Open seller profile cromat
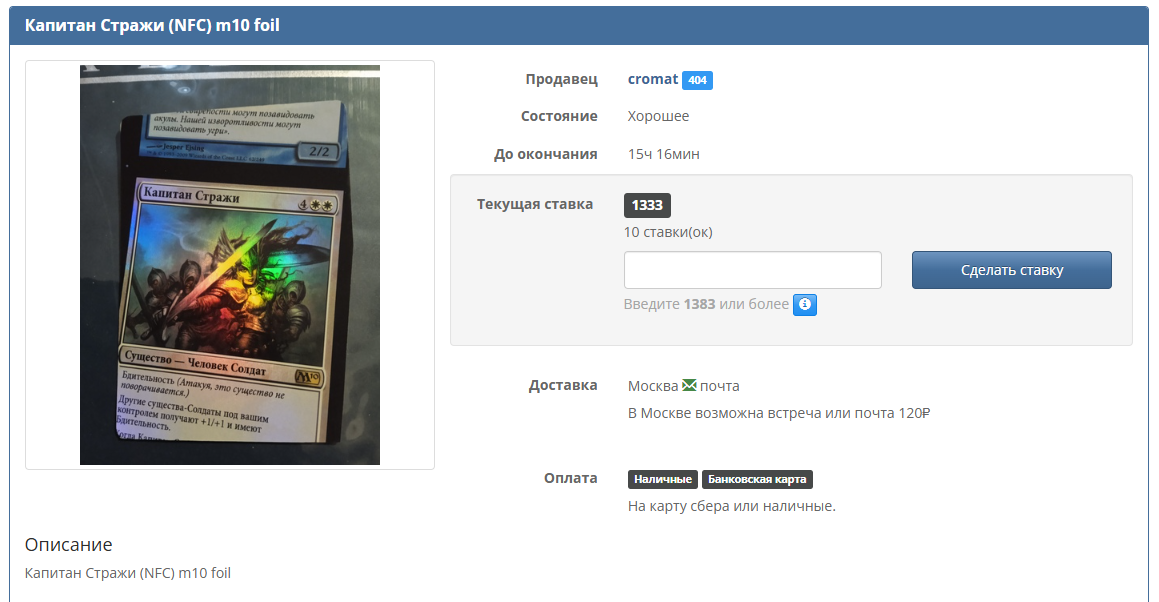This screenshot has width=1159, height=602. click(x=652, y=79)
